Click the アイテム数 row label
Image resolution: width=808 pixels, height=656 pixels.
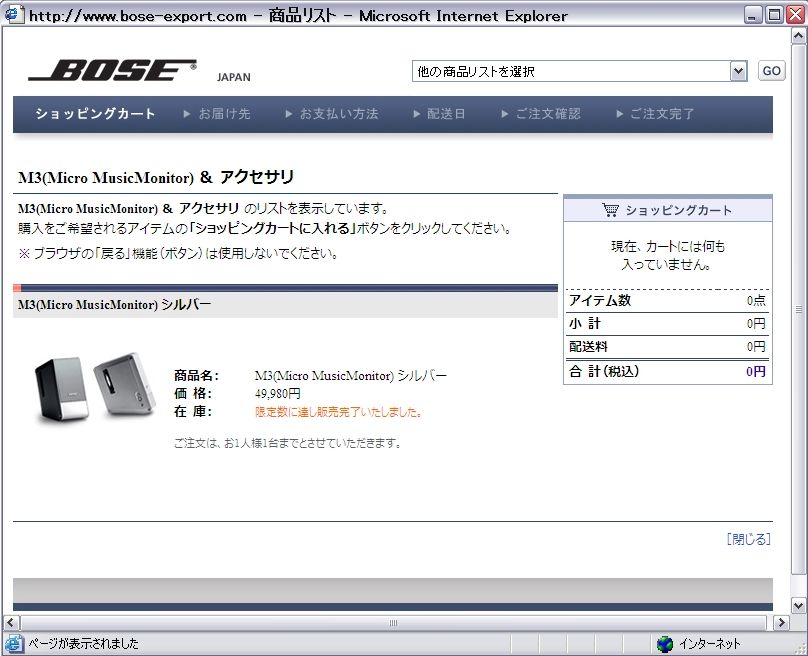tap(600, 300)
